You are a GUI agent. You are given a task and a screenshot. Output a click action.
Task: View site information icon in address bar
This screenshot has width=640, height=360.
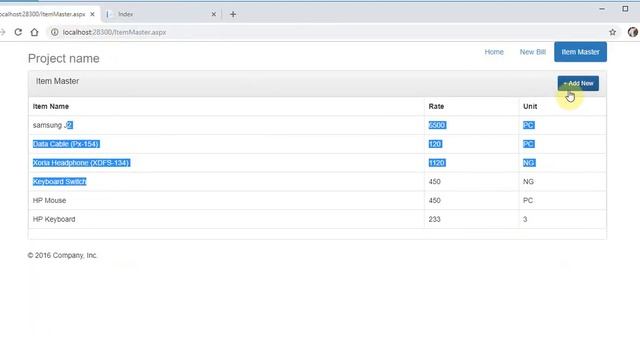point(54,32)
